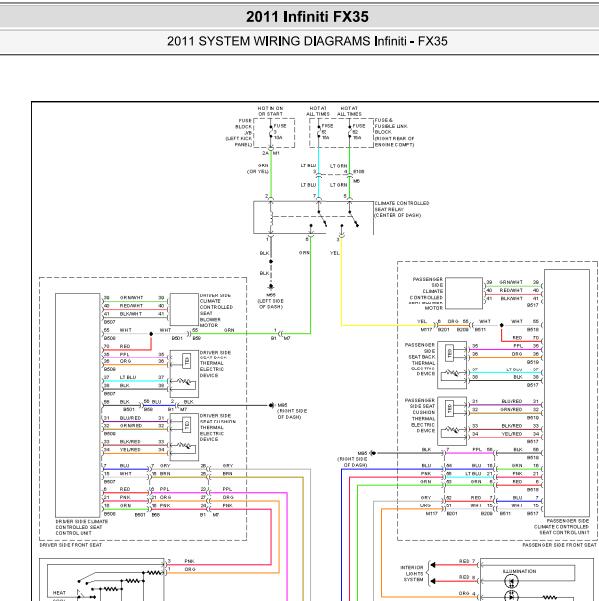Click the upper illumination lamp symbol
This screenshot has height=601, width=599.
coord(511,582)
